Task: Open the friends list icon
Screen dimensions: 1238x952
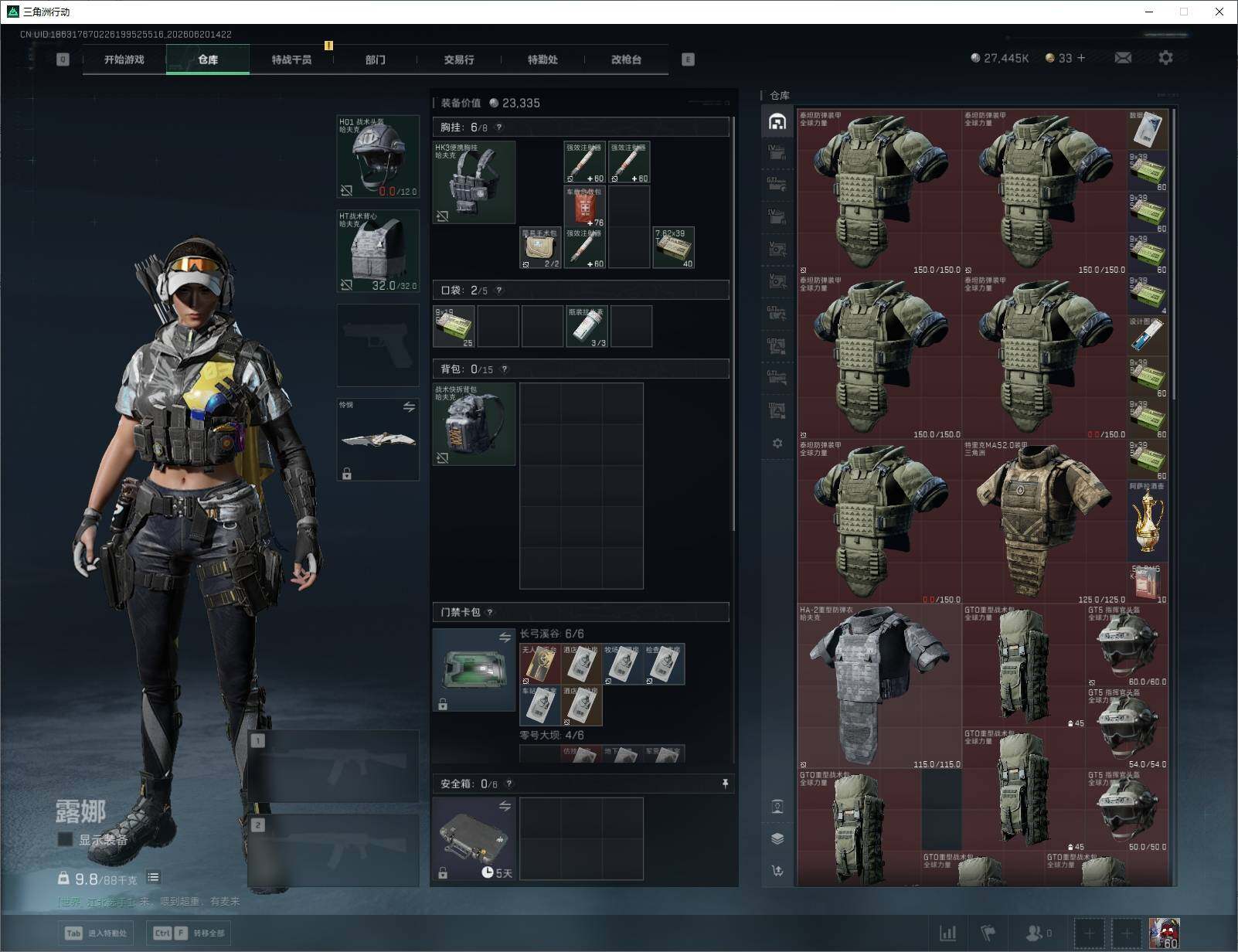Action: [1034, 933]
